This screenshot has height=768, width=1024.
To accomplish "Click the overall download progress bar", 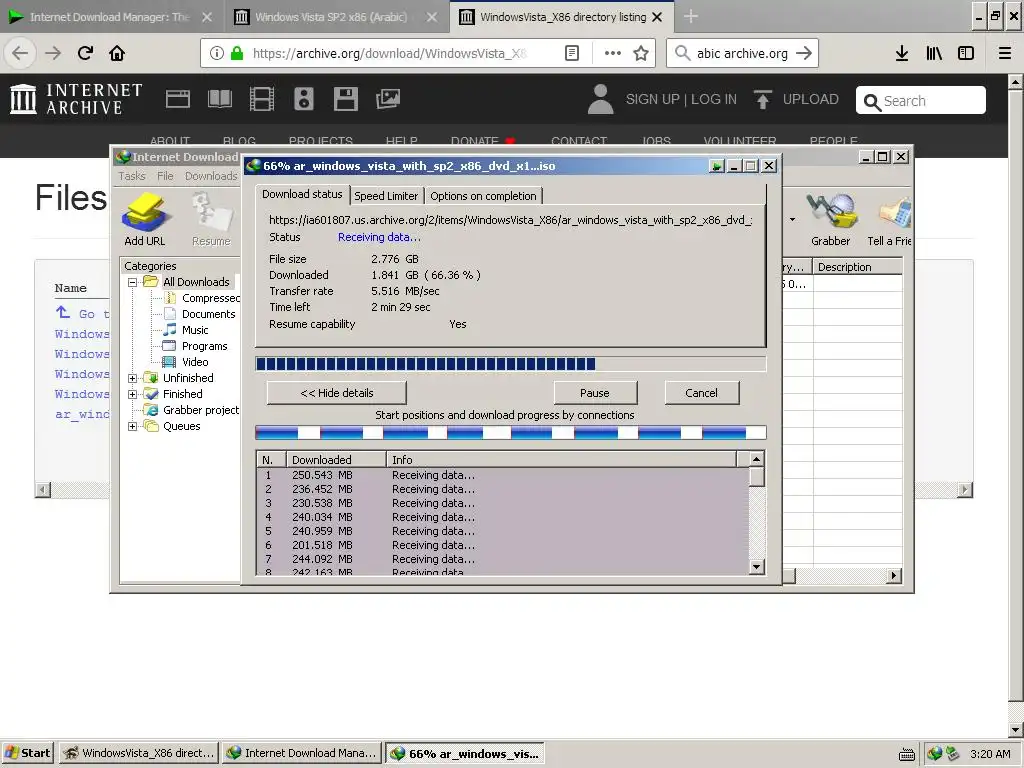I will (510, 364).
